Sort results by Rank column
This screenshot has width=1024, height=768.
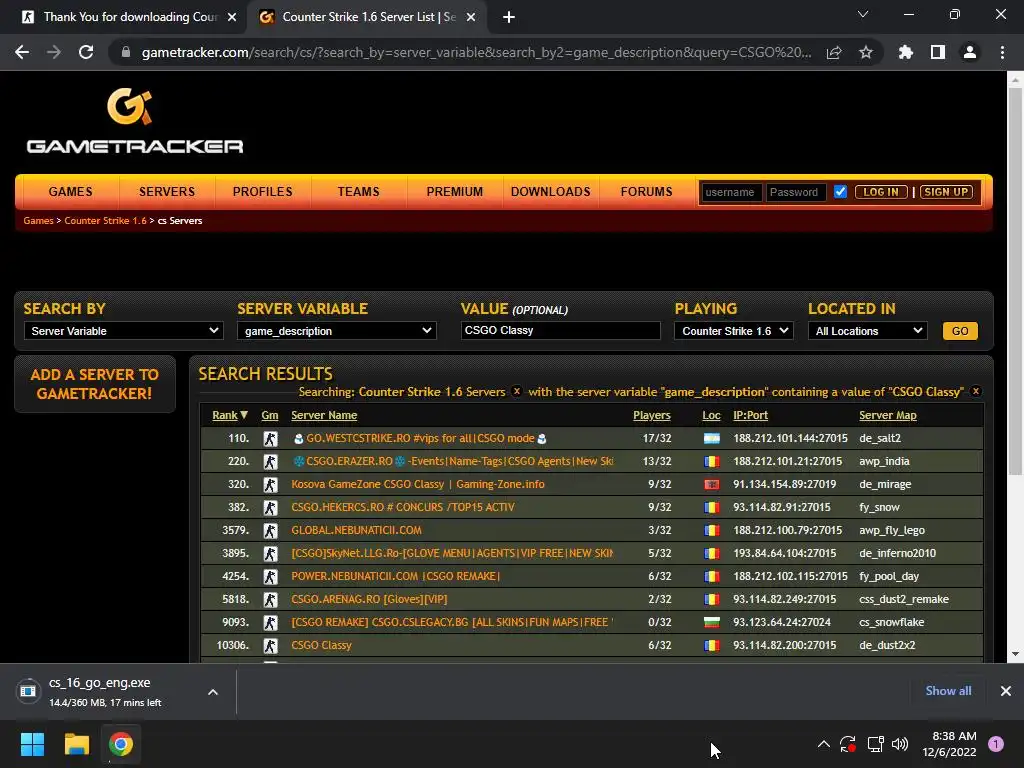(230, 415)
